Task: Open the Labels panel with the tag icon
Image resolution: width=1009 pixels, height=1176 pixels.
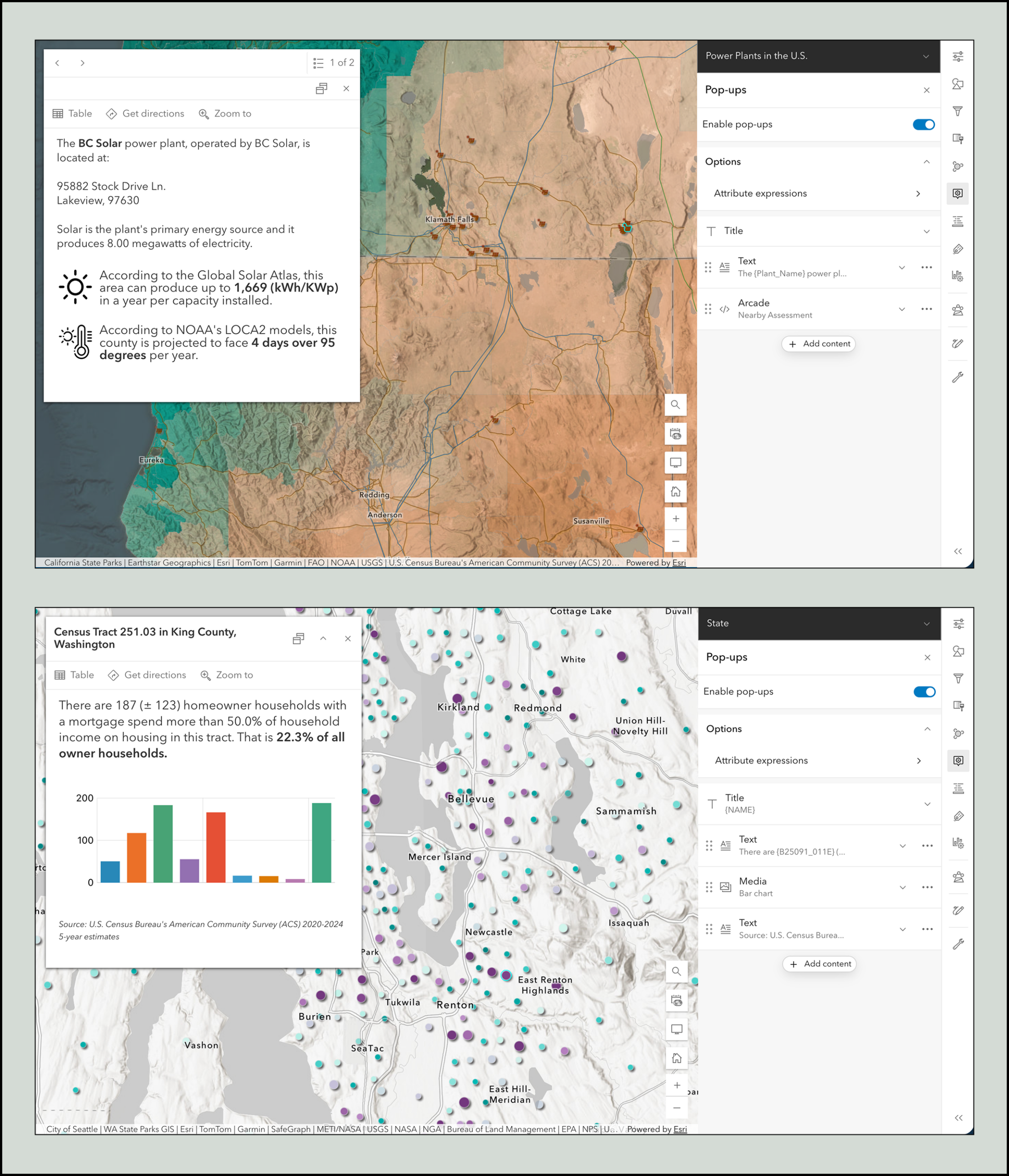Action: click(x=958, y=249)
